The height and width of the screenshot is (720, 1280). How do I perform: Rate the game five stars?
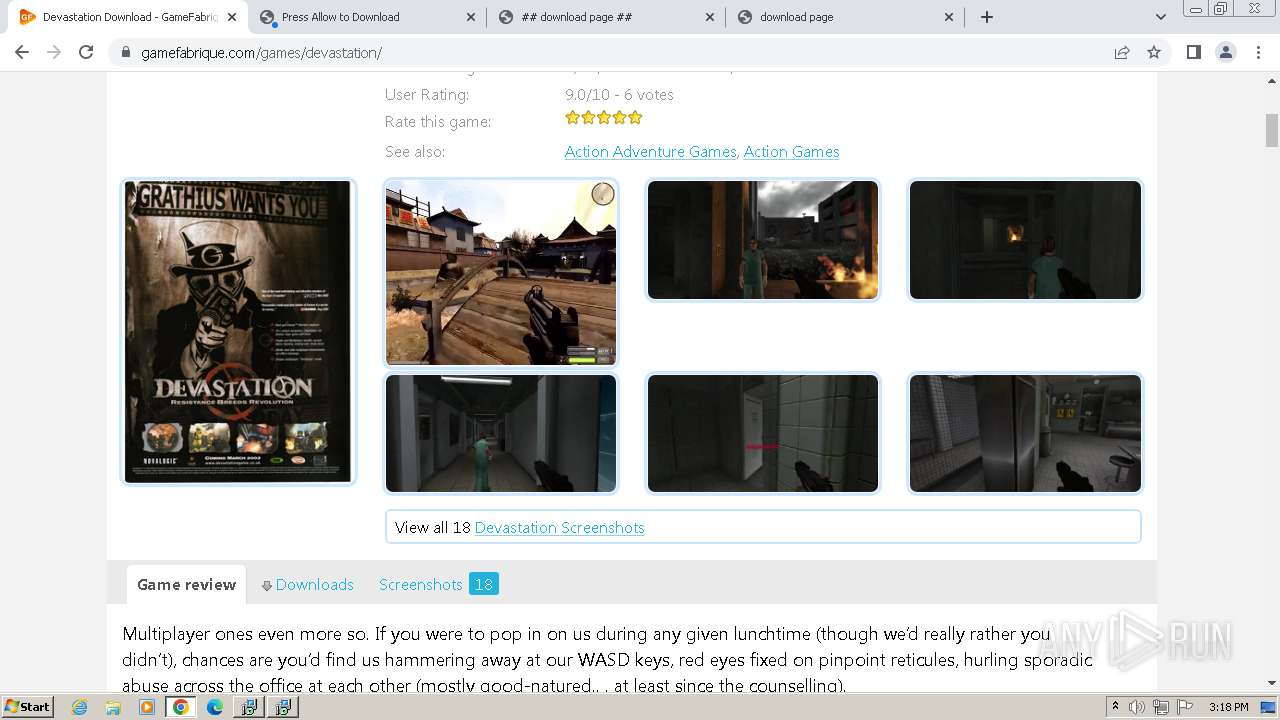[x=635, y=118]
